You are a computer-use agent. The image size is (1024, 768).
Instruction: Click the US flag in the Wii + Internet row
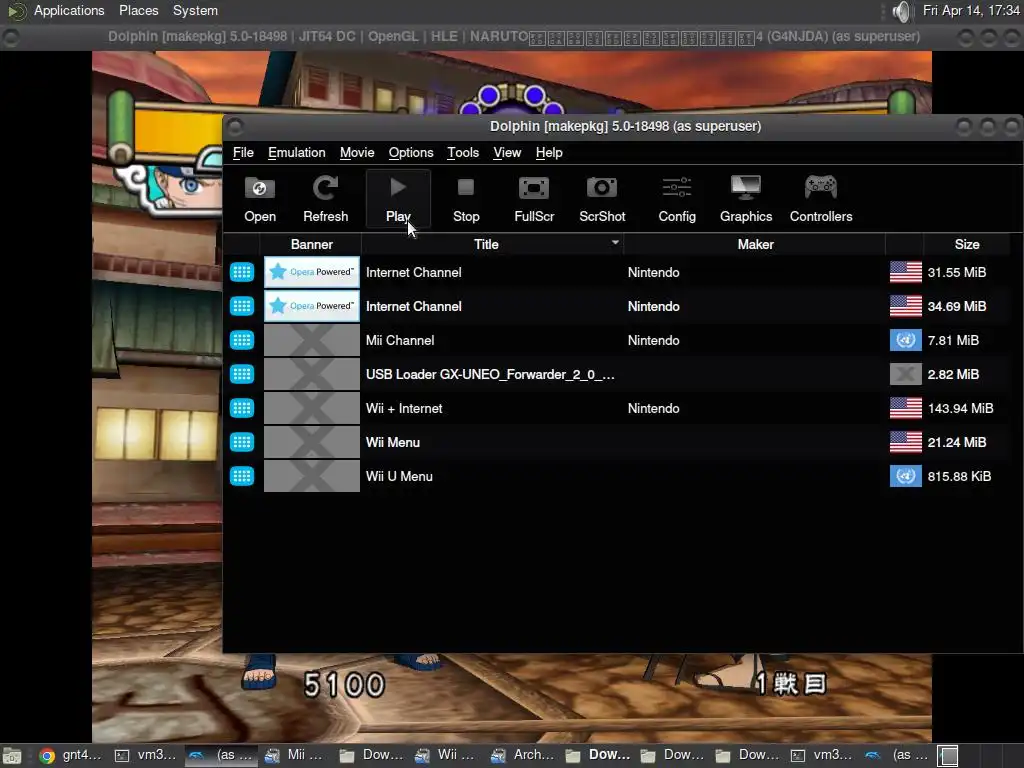[906, 408]
